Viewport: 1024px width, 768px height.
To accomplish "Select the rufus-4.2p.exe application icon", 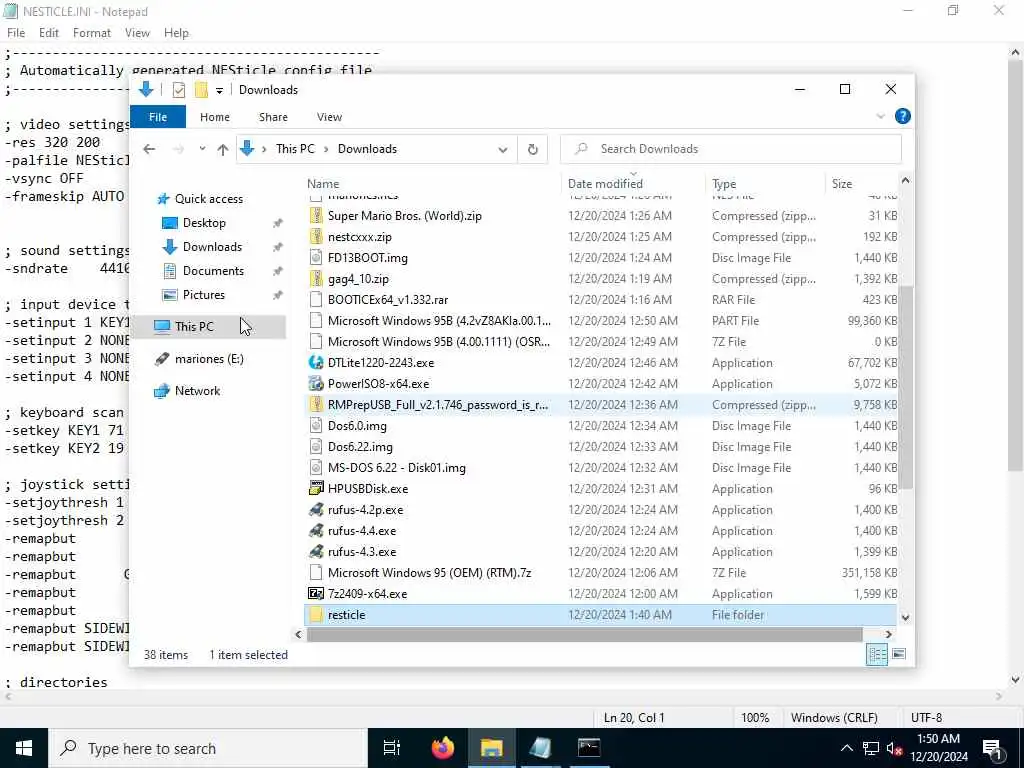I will (x=316, y=509).
